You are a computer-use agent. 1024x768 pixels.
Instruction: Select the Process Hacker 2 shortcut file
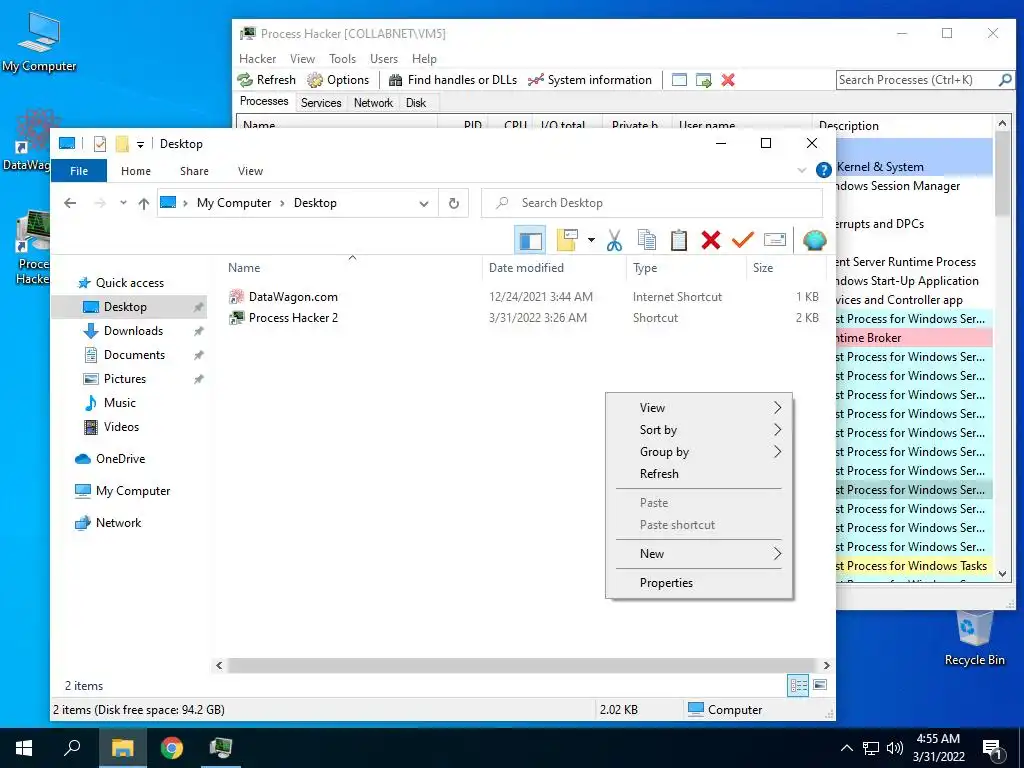coord(293,318)
